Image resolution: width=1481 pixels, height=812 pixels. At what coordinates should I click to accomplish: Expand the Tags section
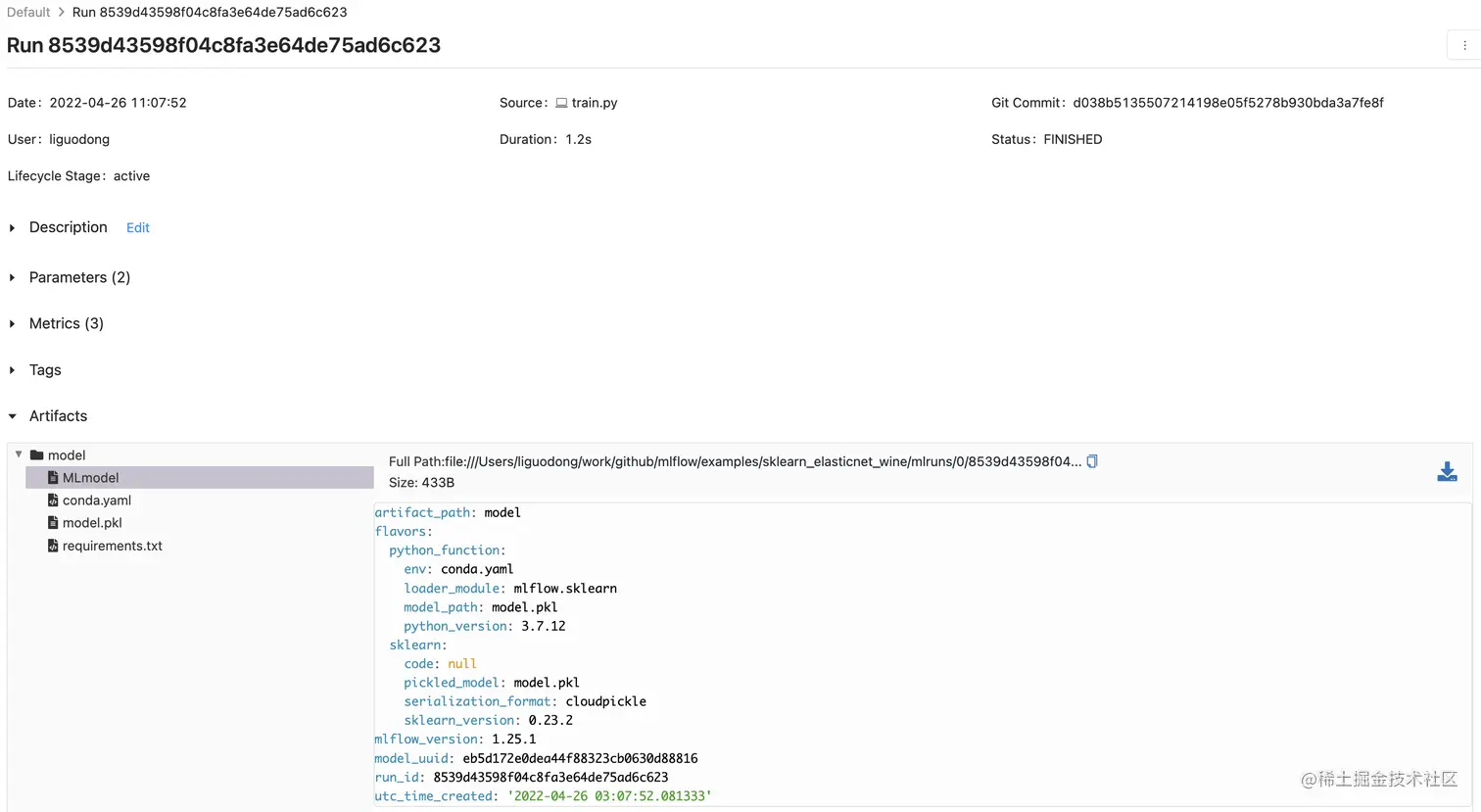pyautogui.click(x=13, y=370)
